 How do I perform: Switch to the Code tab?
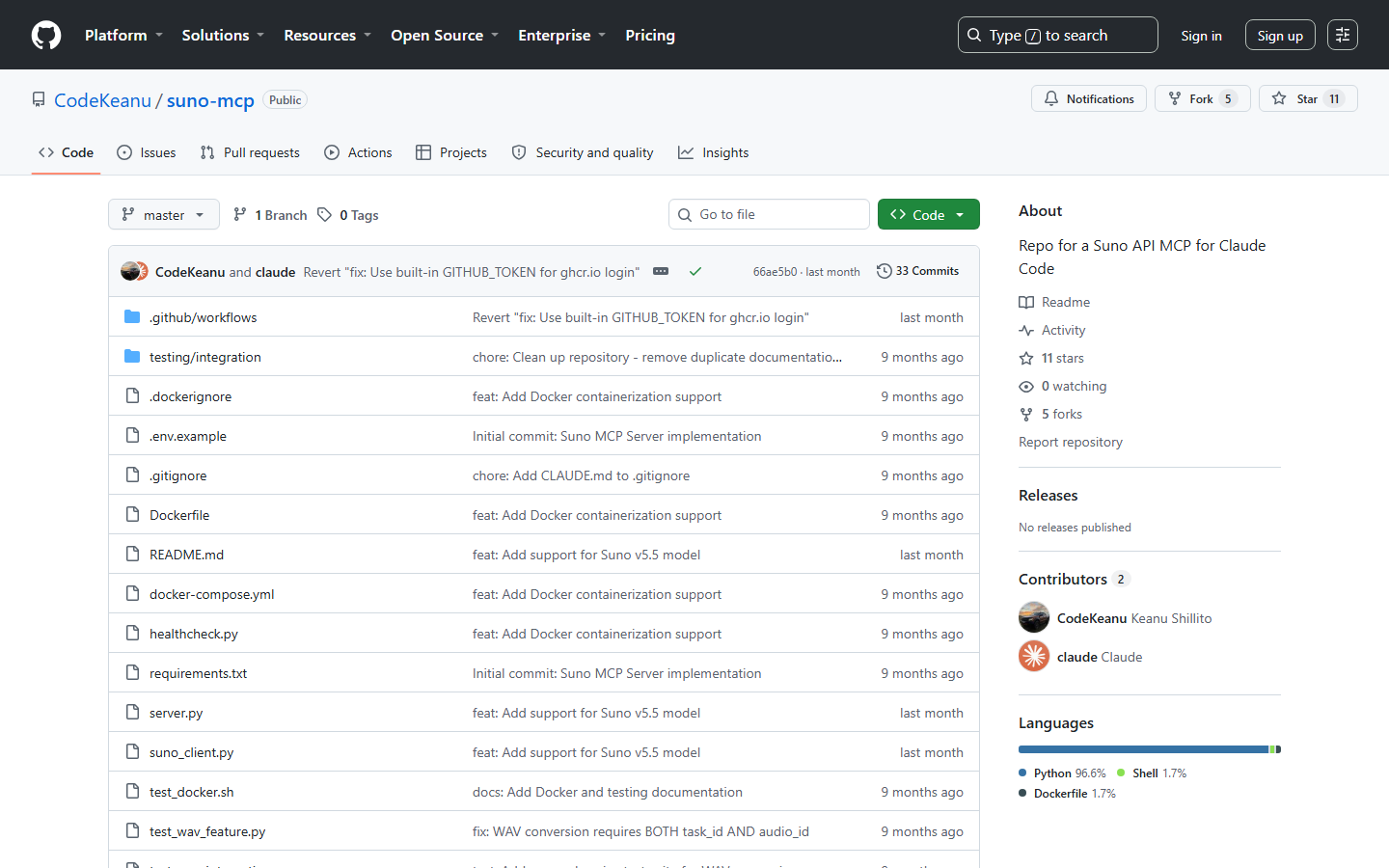tap(66, 152)
